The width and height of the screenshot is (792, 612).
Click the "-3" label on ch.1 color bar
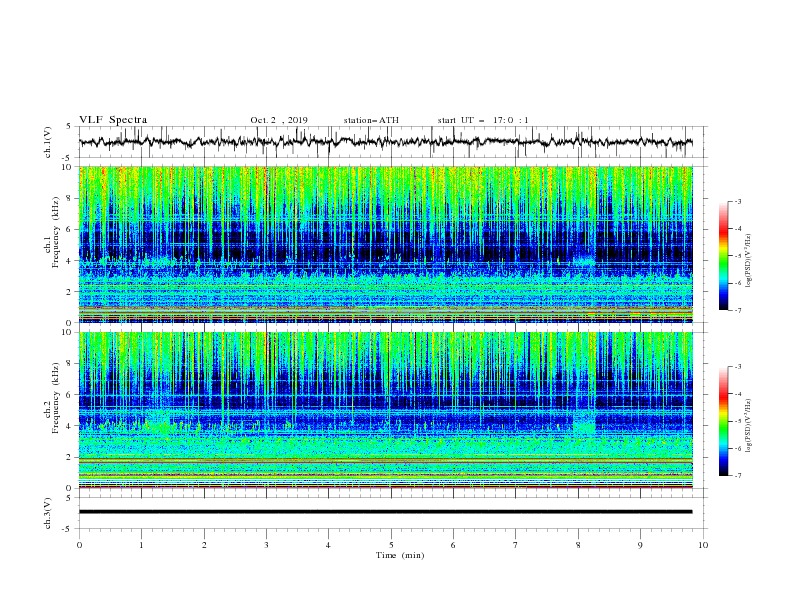738,201
